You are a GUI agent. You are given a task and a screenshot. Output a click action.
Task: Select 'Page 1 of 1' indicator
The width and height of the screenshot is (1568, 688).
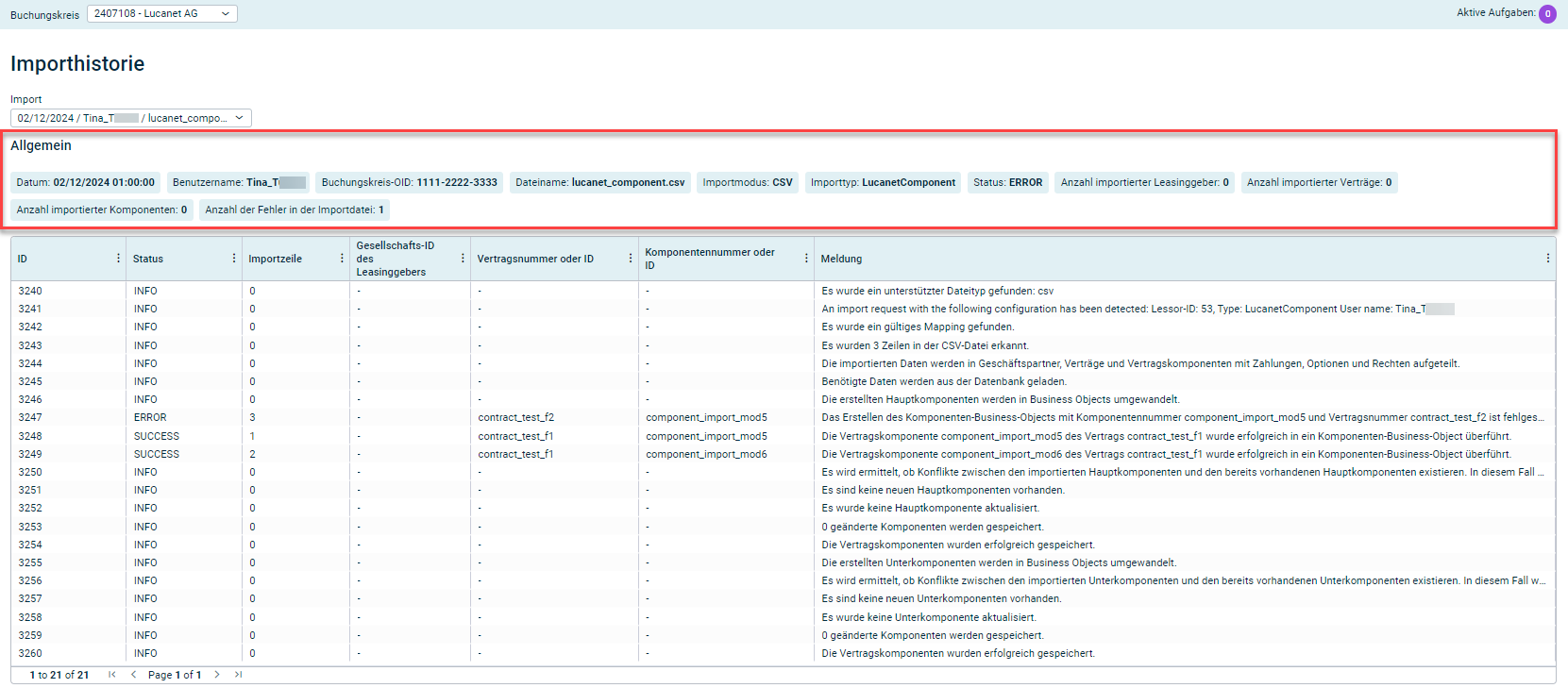pyautogui.click(x=175, y=675)
